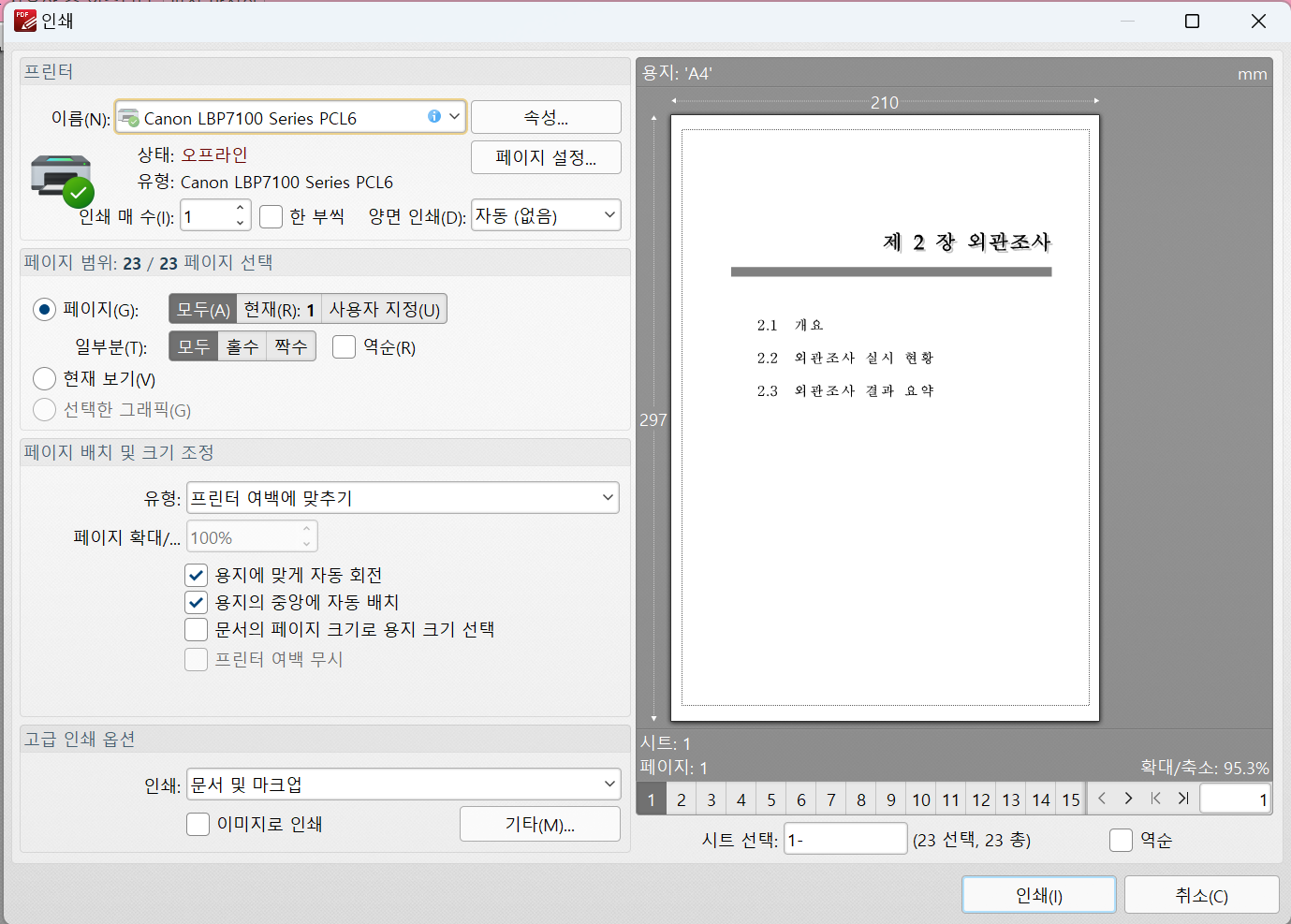This screenshot has width=1291, height=924.
Task: Select page 7 in preview page strip
Action: [x=831, y=799]
